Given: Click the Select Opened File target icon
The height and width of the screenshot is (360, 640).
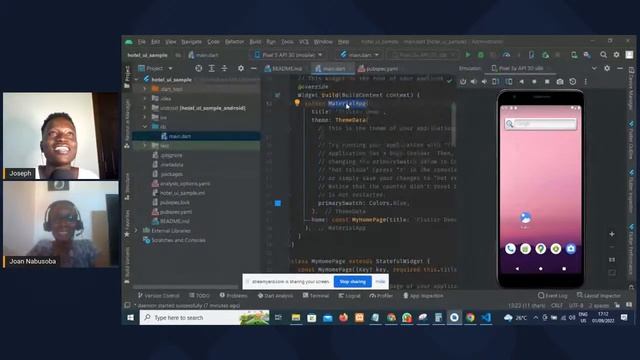Looking at the screenshot, I should (x=198, y=69).
